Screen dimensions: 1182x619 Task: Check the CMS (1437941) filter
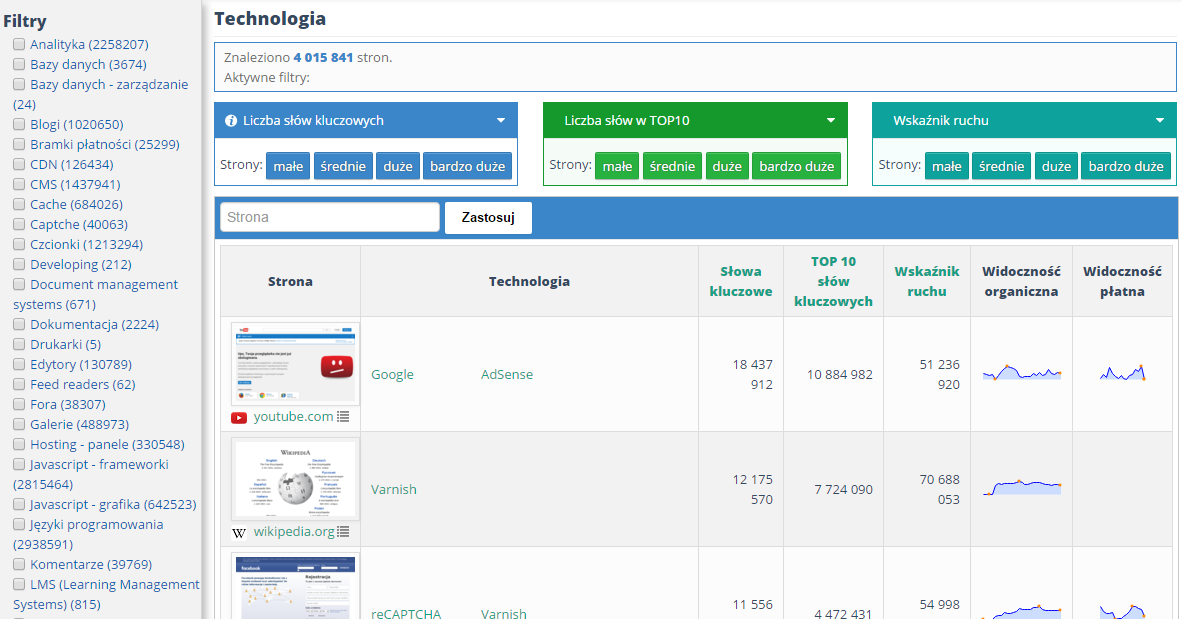[19, 184]
